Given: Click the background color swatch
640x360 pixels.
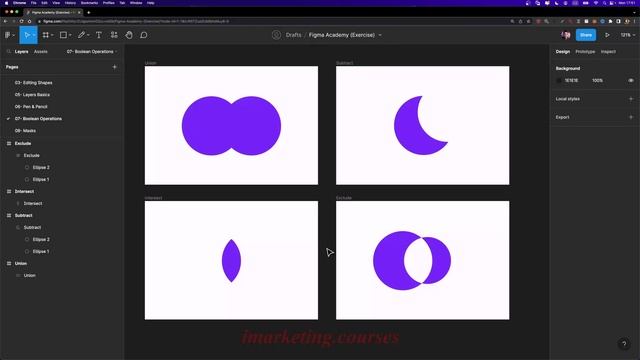Looking at the screenshot, I should coord(559,81).
